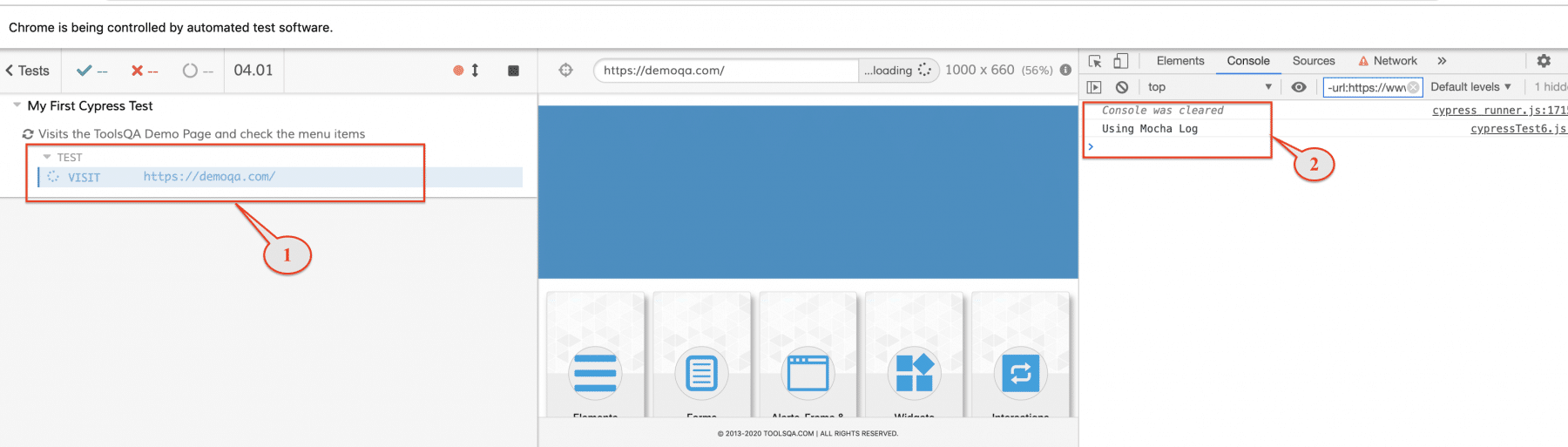Screen dimensions: 1568x447
Task: Activate DevTools inspect element picker
Action: 1095,61
